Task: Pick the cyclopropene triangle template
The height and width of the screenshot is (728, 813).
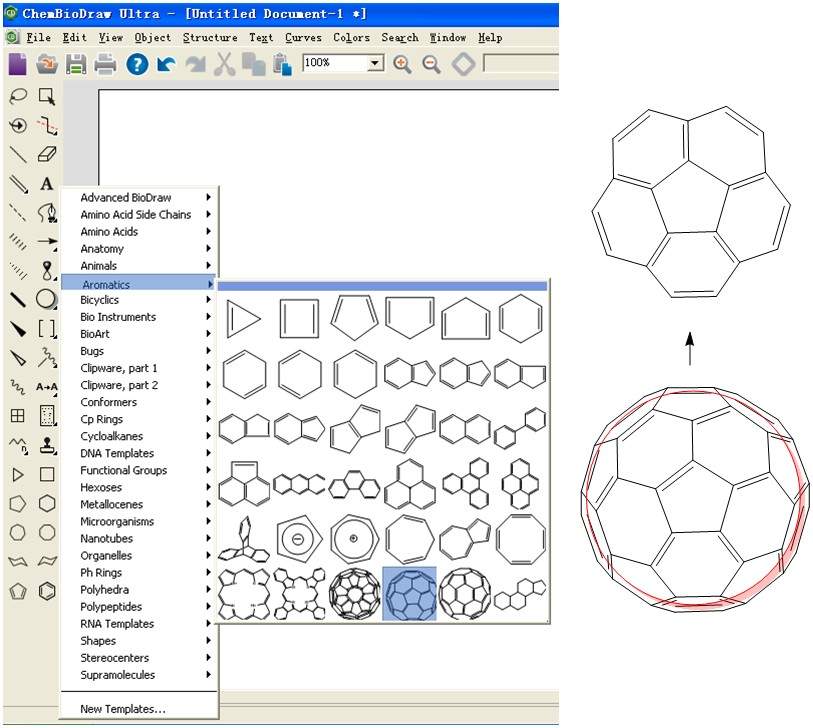Action: 243,318
